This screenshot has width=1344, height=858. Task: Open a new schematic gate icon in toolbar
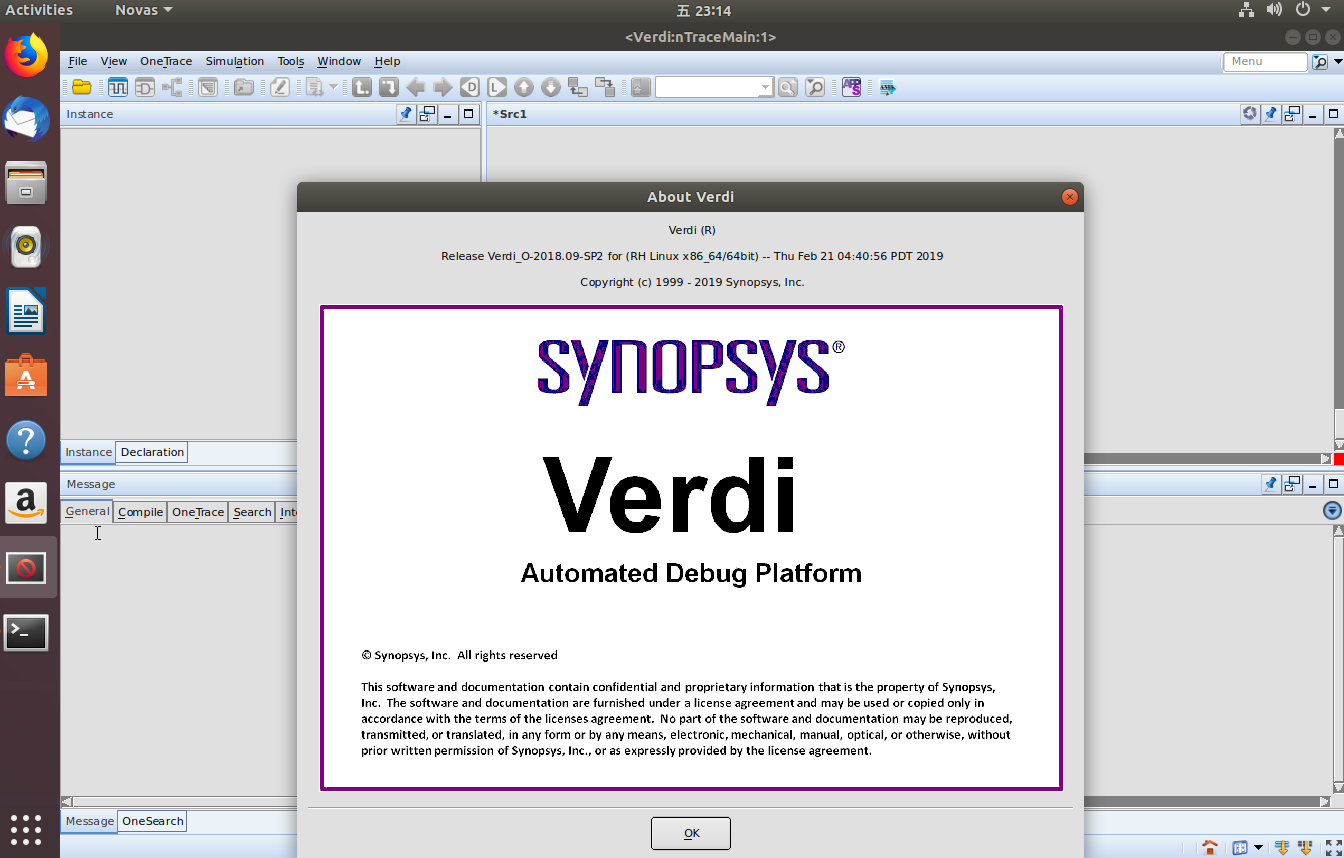pos(145,87)
